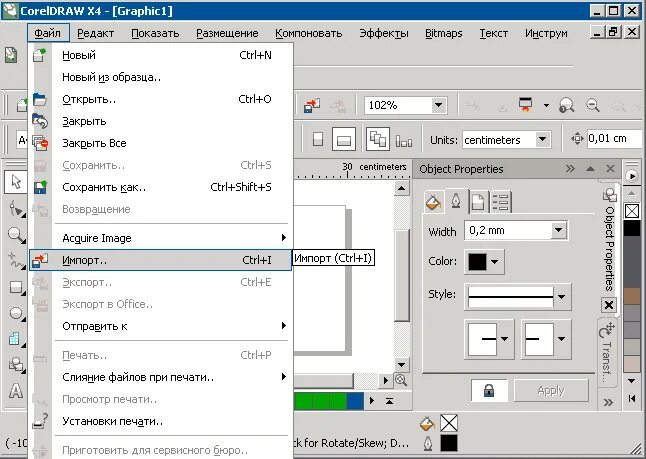Click the Zoom in magnifier icon
Viewport: 646px width, 459px height.
[x=566, y=105]
